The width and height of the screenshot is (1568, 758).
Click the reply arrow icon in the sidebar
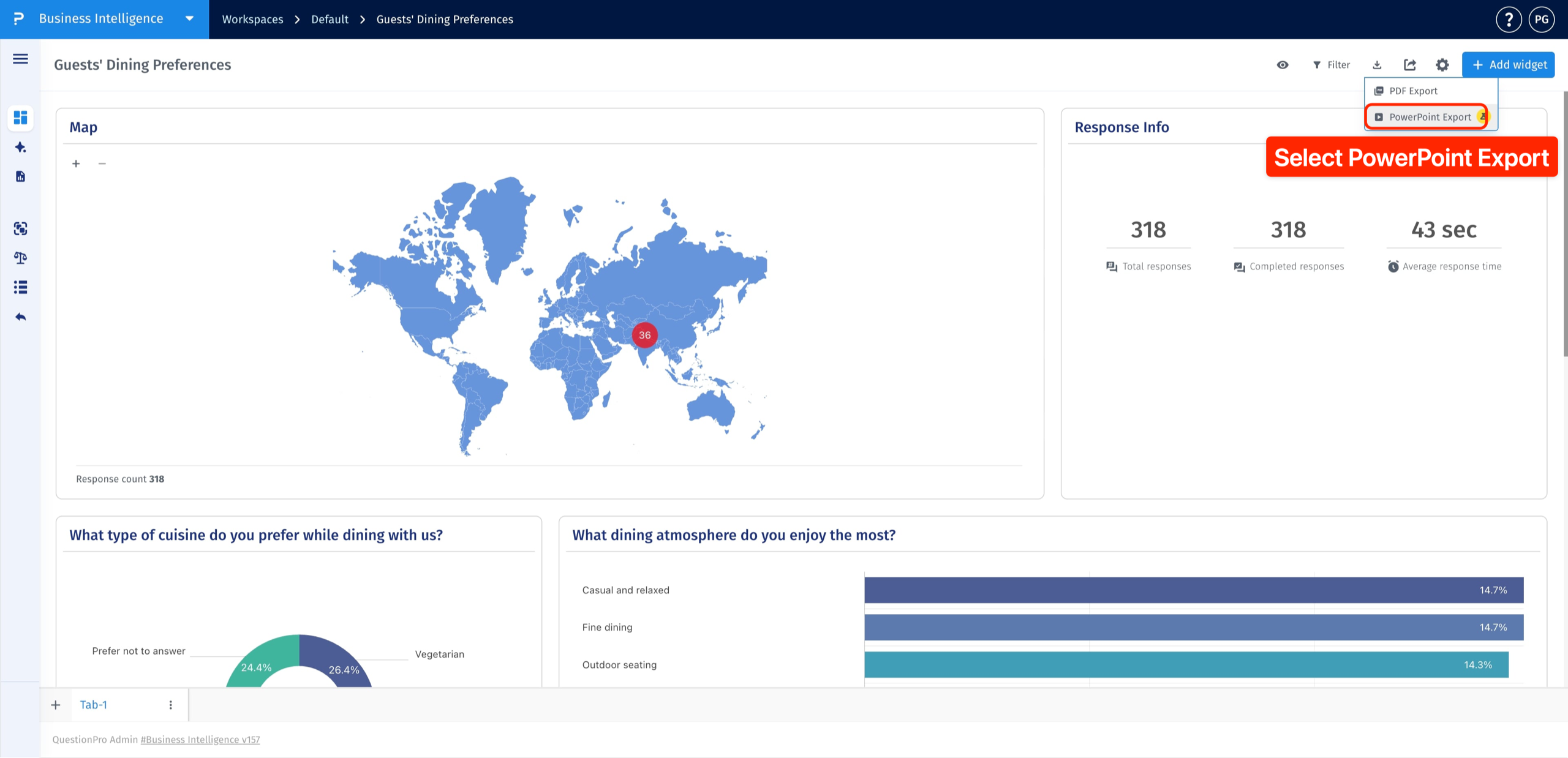pos(20,317)
